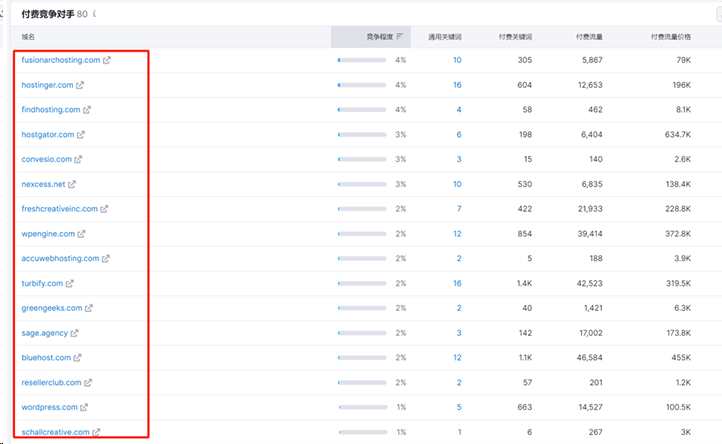Open external link icon next to hostinger.com
Screen dimensions: 722x444
[x=80, y=85]
